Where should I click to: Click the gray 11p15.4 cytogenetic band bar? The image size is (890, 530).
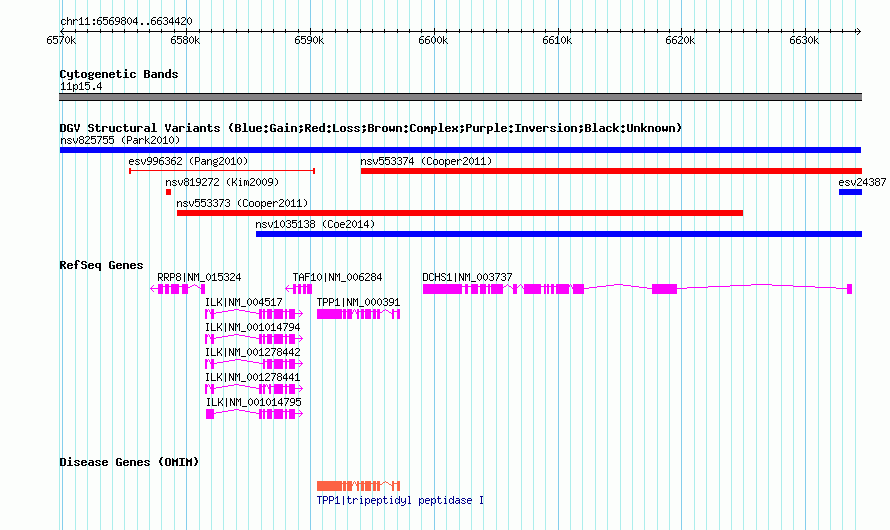tap(460, 97)
